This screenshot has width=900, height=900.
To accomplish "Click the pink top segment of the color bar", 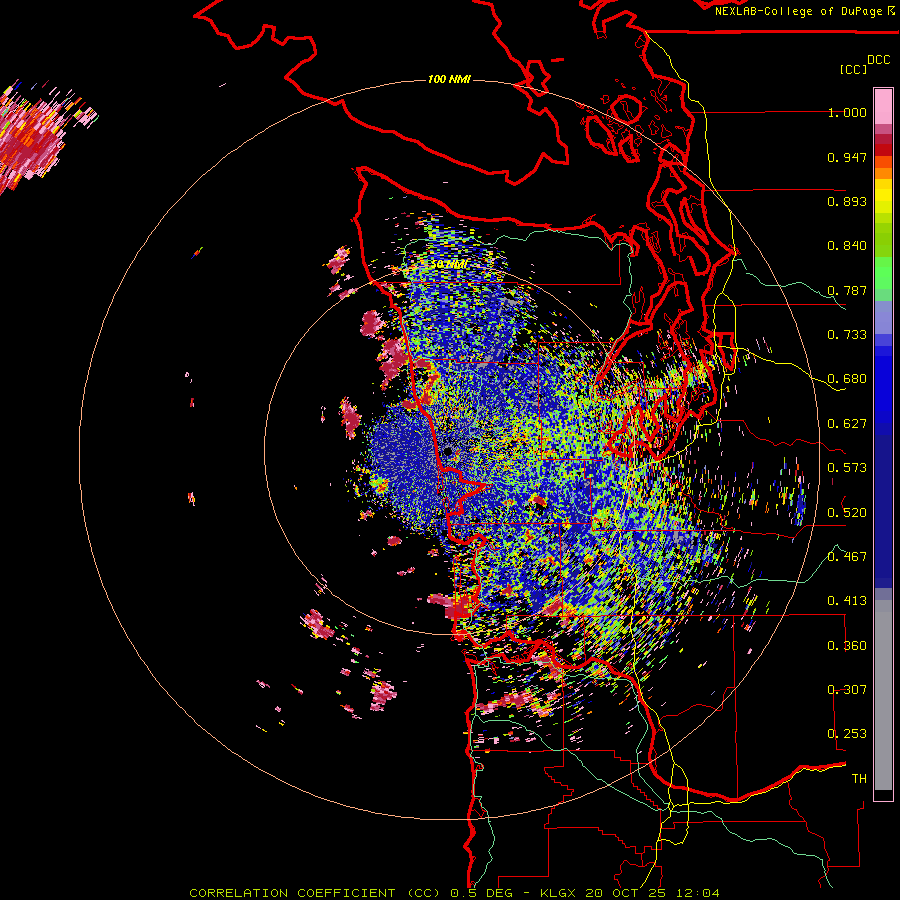I will pyautogui.click(x=883, y=106).
